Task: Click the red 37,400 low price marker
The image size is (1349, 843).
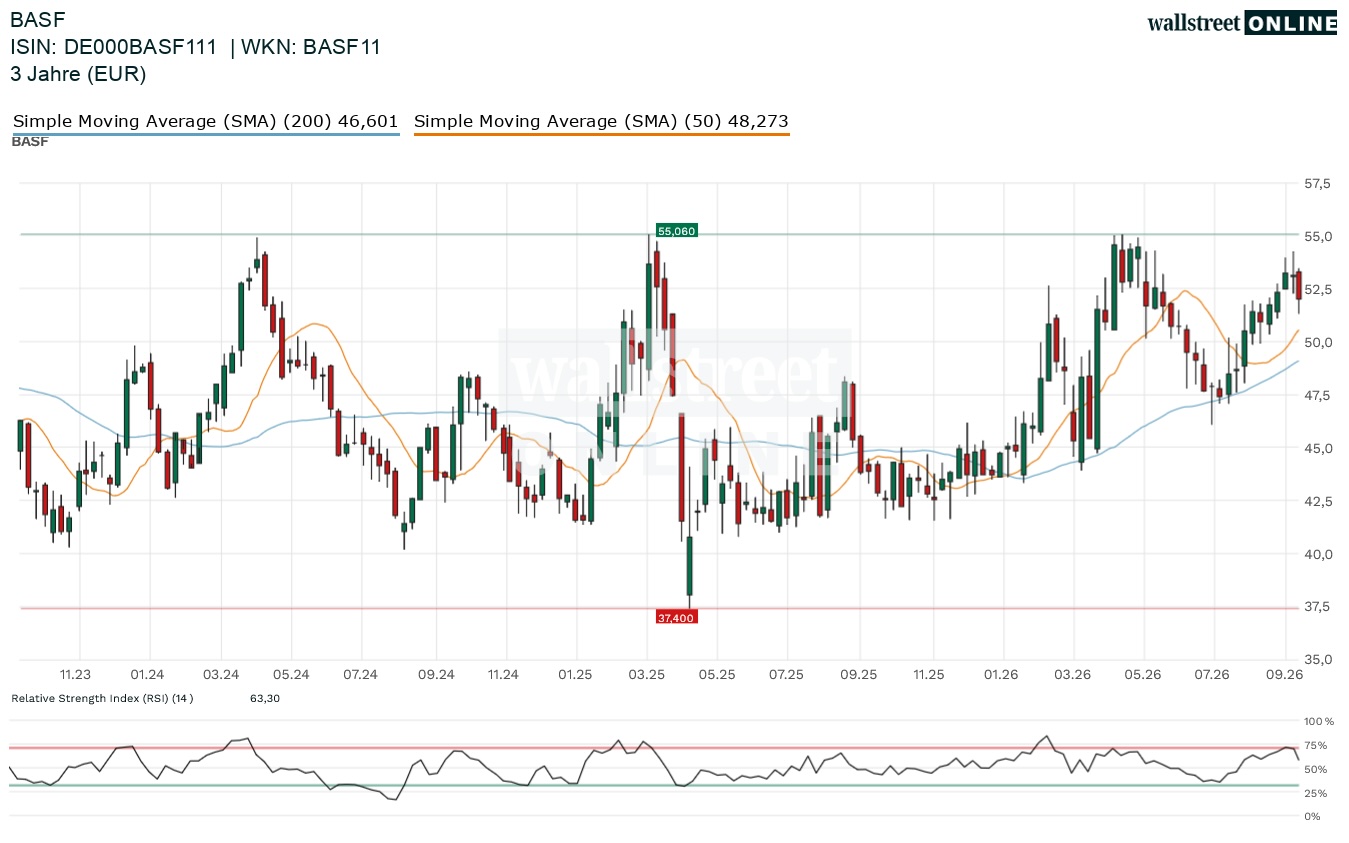Action: [x=676, y=617]
